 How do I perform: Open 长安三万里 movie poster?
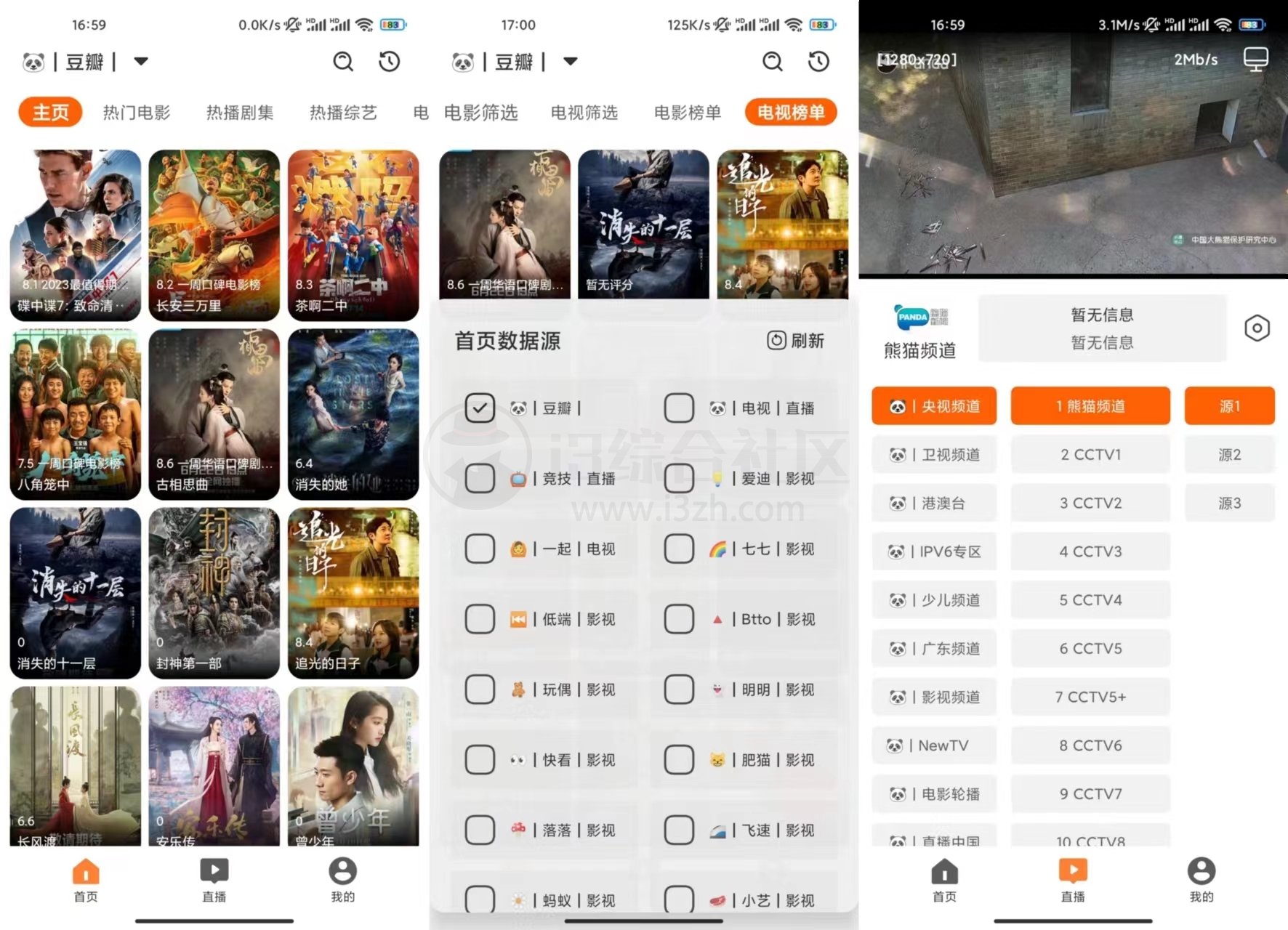214,235
